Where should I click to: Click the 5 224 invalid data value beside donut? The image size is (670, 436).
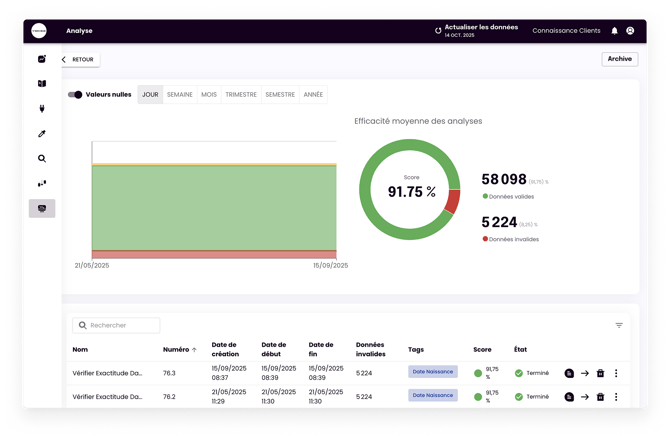click(x=499, y=222)
